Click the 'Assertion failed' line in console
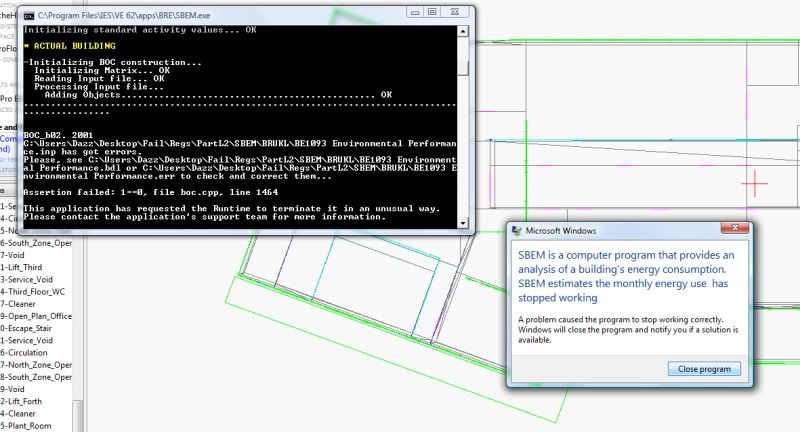The image size is (800, 432). click(x=151, y=192)
